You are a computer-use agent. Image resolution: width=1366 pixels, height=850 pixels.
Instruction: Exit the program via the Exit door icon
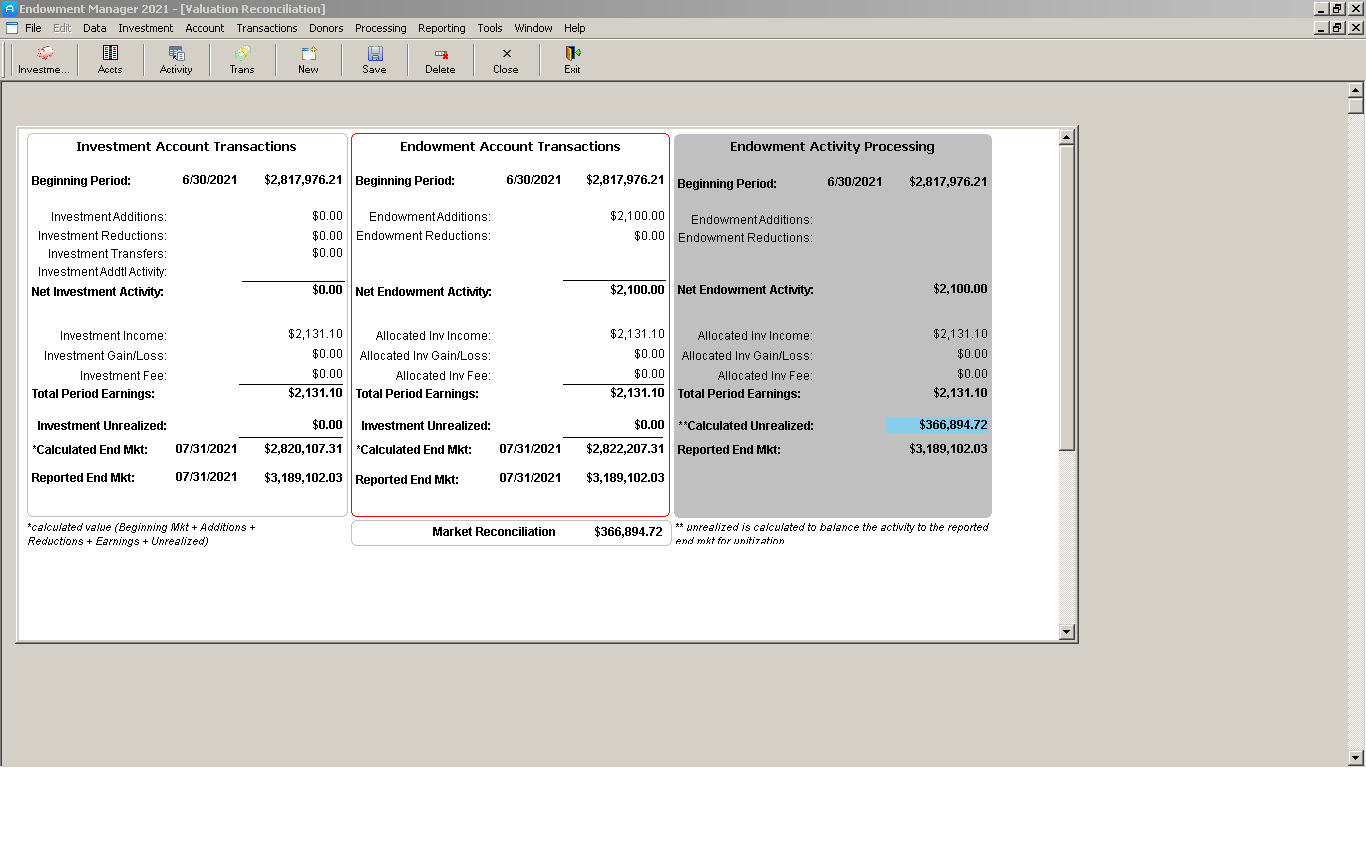tap(571, 60)
